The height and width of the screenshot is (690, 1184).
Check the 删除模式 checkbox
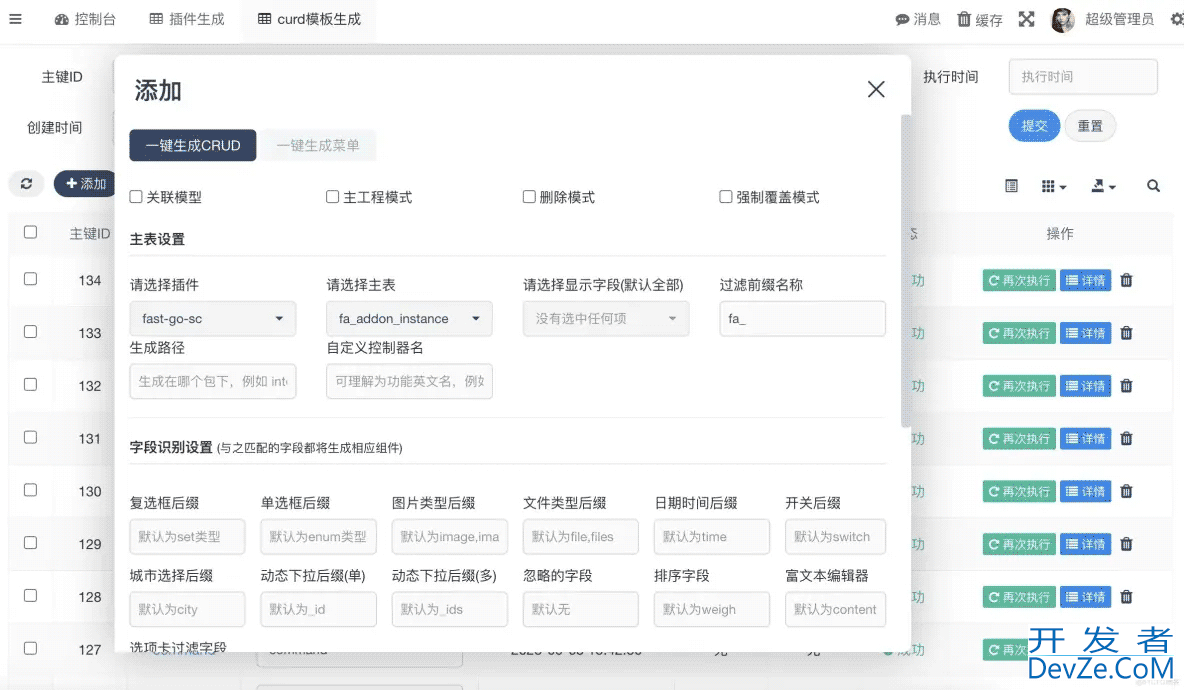[529, 197]
